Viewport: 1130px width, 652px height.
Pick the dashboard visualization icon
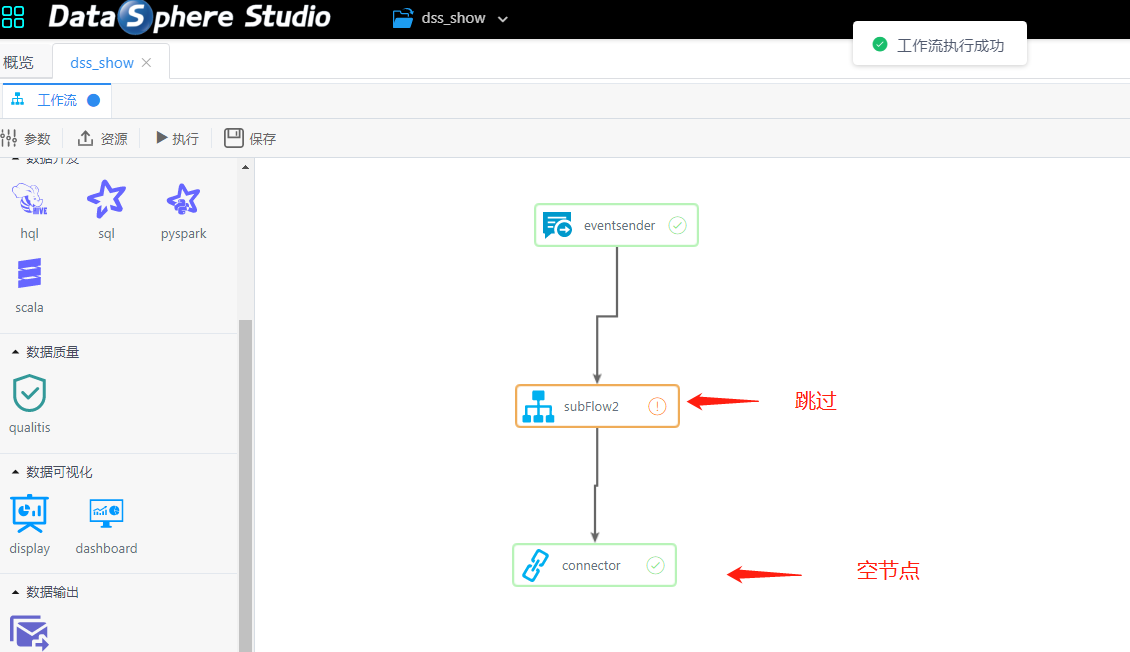click(106, 514)
